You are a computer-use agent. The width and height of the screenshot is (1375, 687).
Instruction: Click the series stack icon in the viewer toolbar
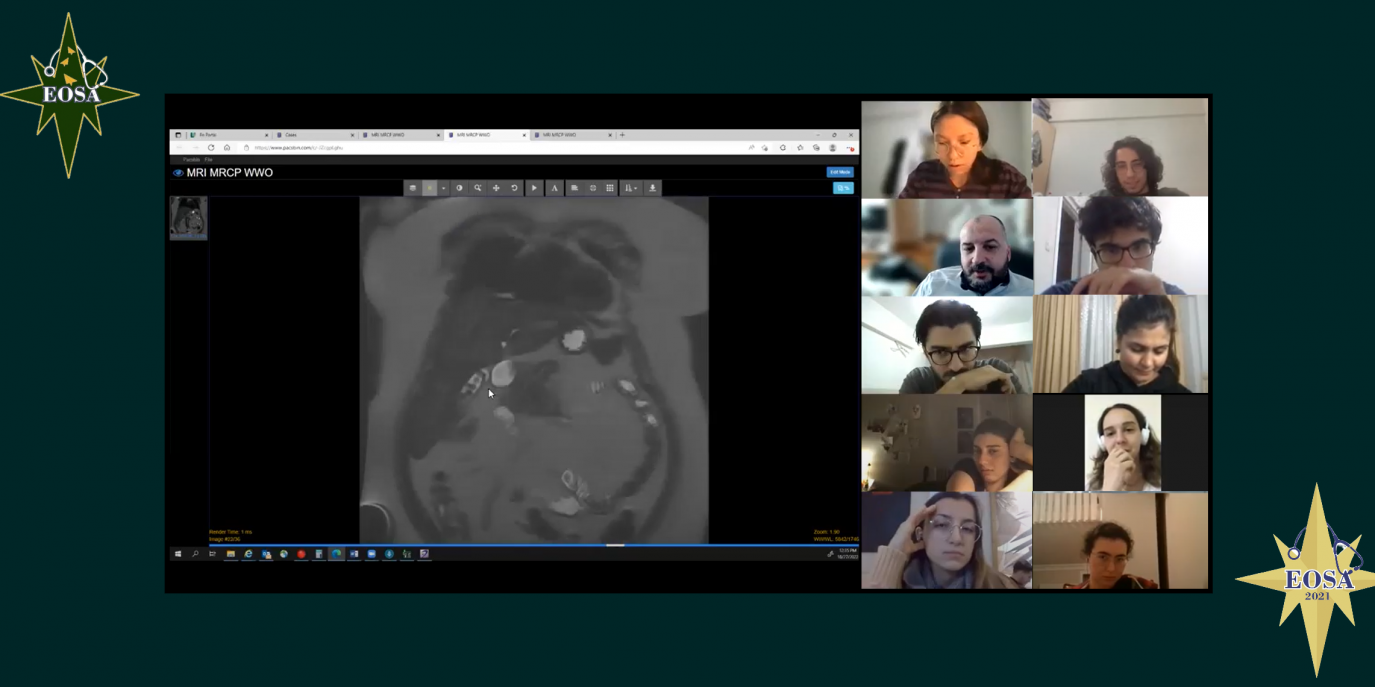coord(412,188)
